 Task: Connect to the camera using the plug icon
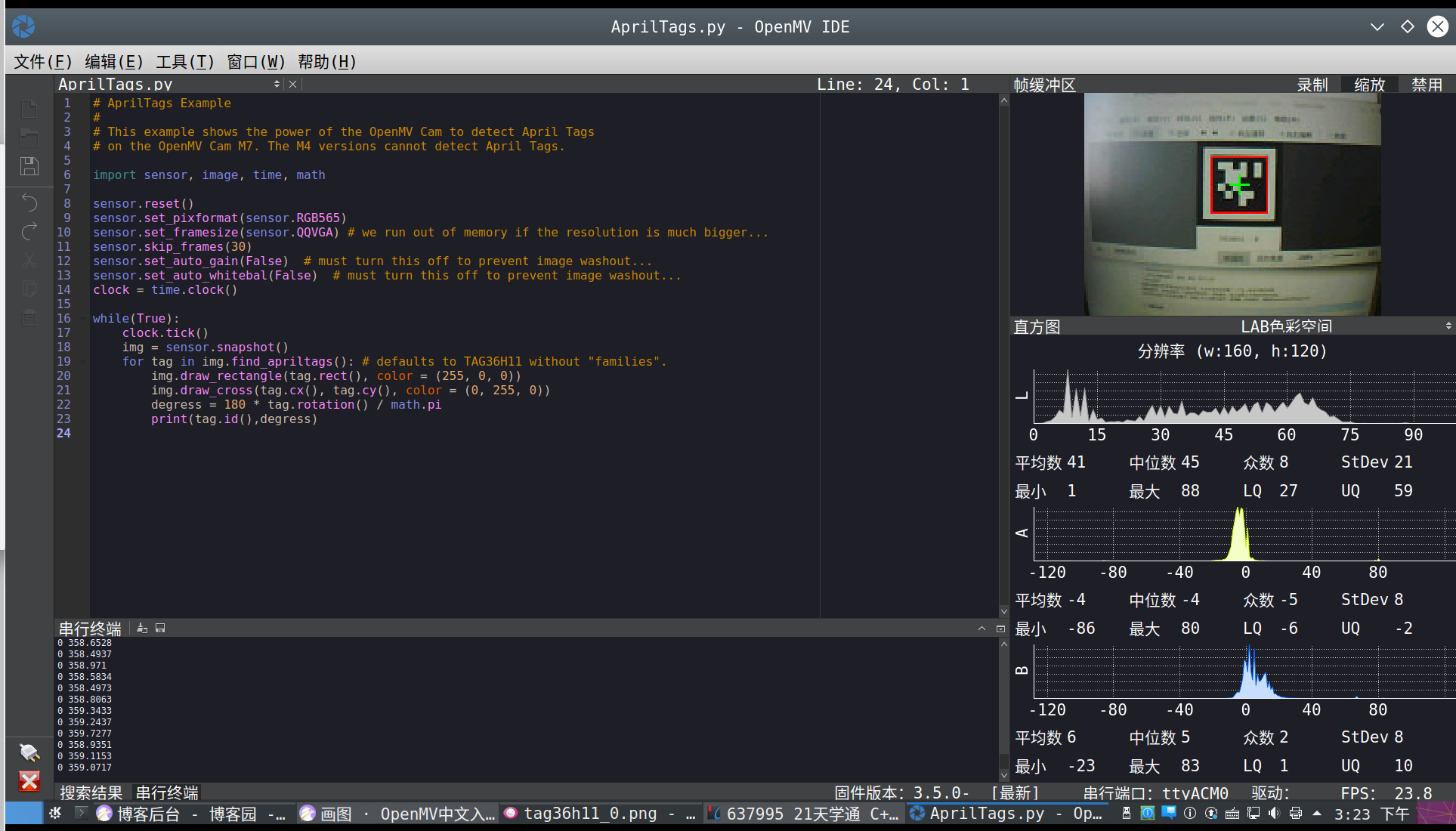click(x=29, y=752)
